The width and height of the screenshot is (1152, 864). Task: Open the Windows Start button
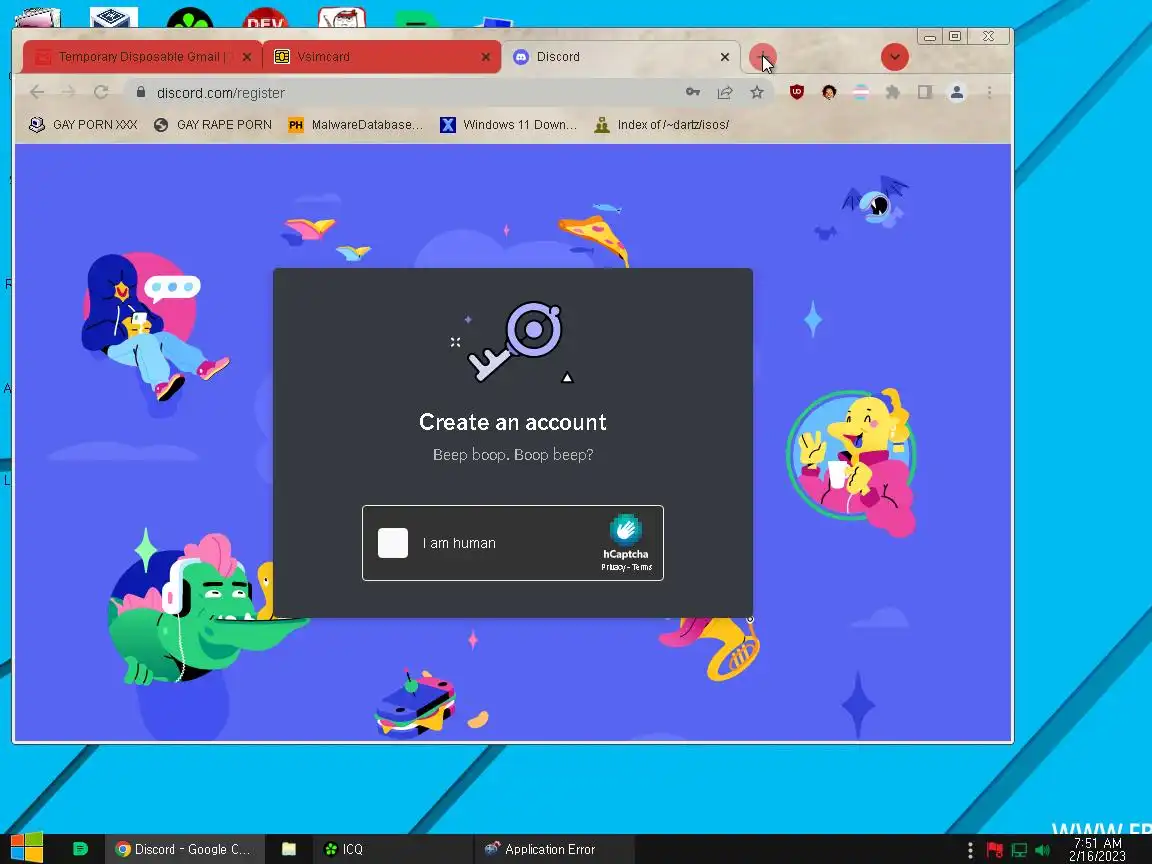tap(26, 849)
